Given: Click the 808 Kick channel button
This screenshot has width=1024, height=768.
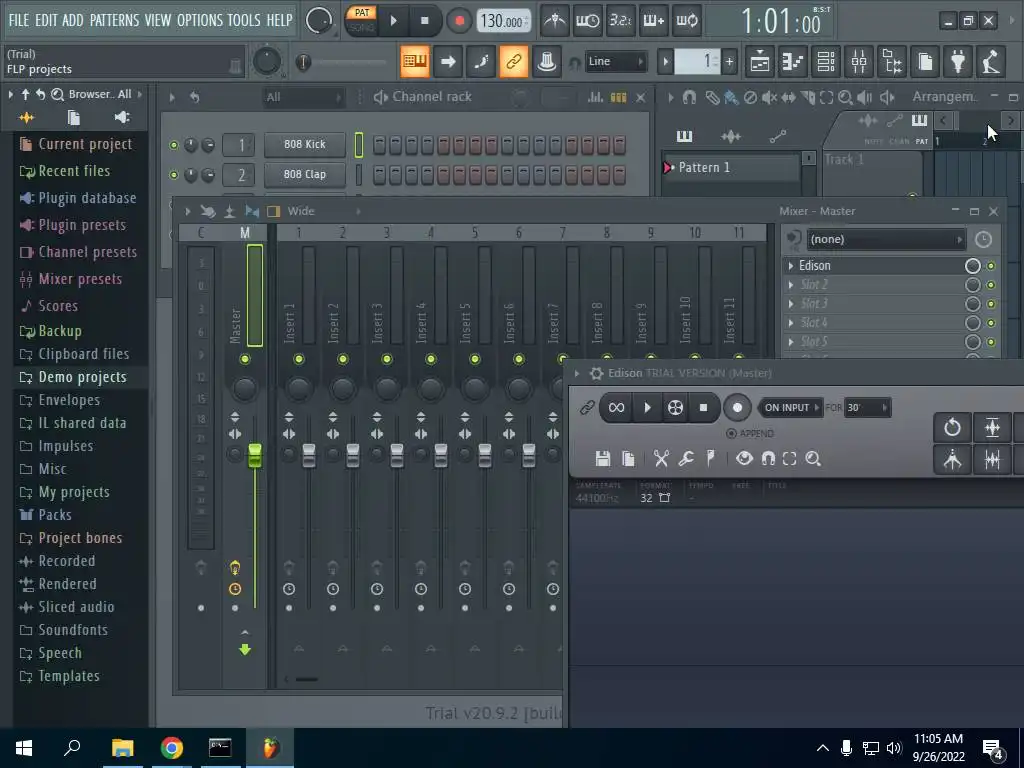Looking at the screenshot, I should tap(304, 145).
